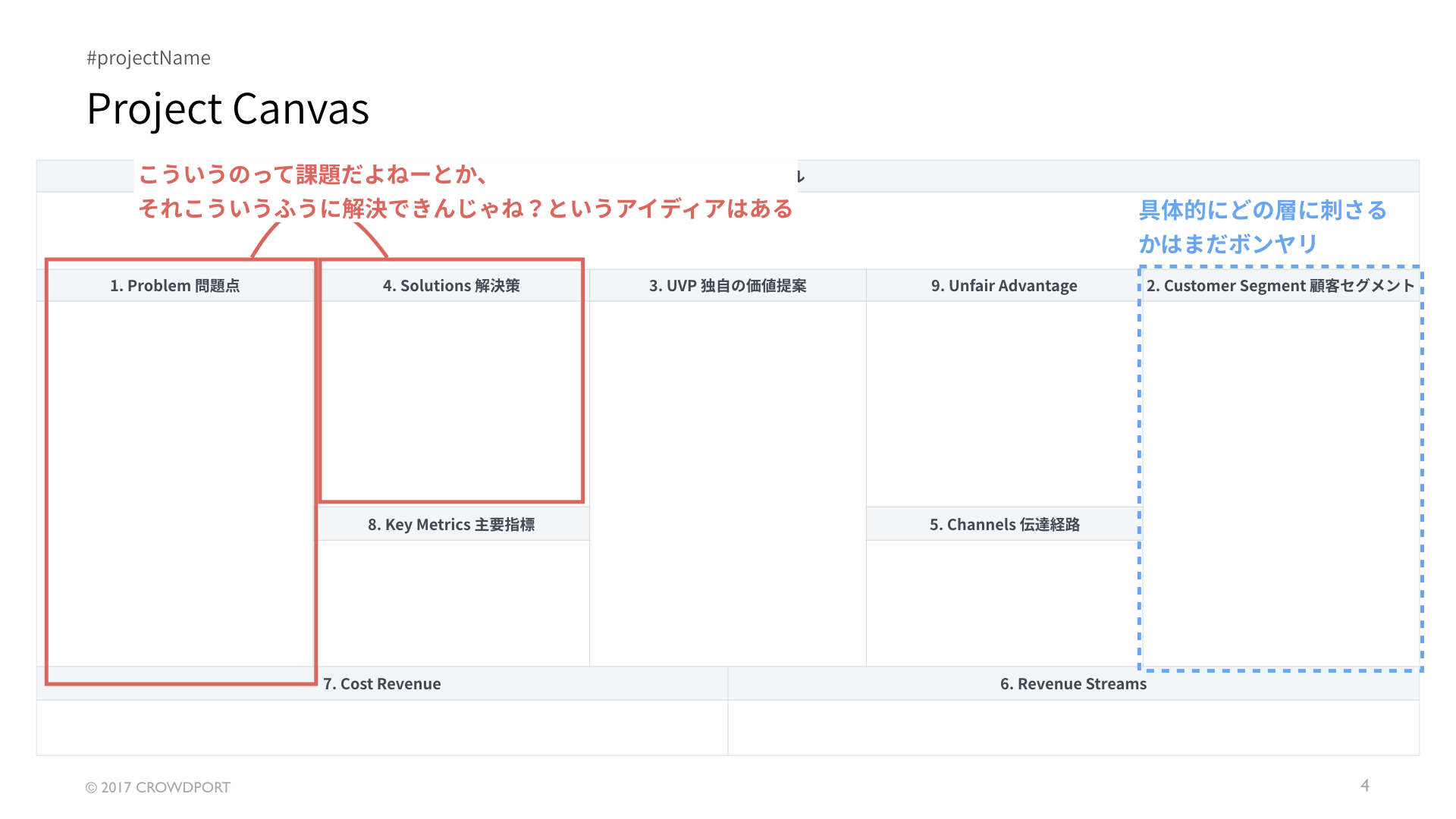Click the empty cell under '8. Key Metrics 主要指標'
Screen dimensions: 1456x819
[453, 604]
